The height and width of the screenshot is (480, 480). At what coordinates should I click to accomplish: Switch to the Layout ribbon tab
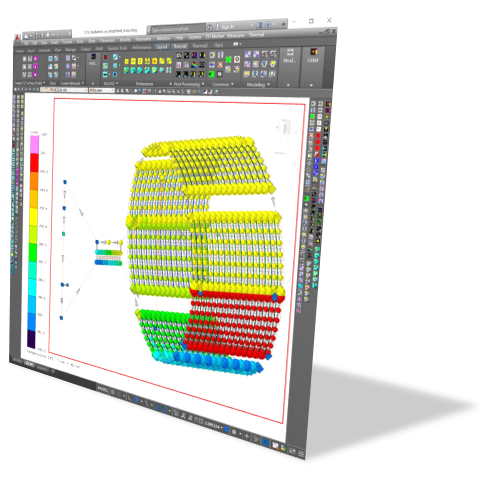tap(162, 47)
